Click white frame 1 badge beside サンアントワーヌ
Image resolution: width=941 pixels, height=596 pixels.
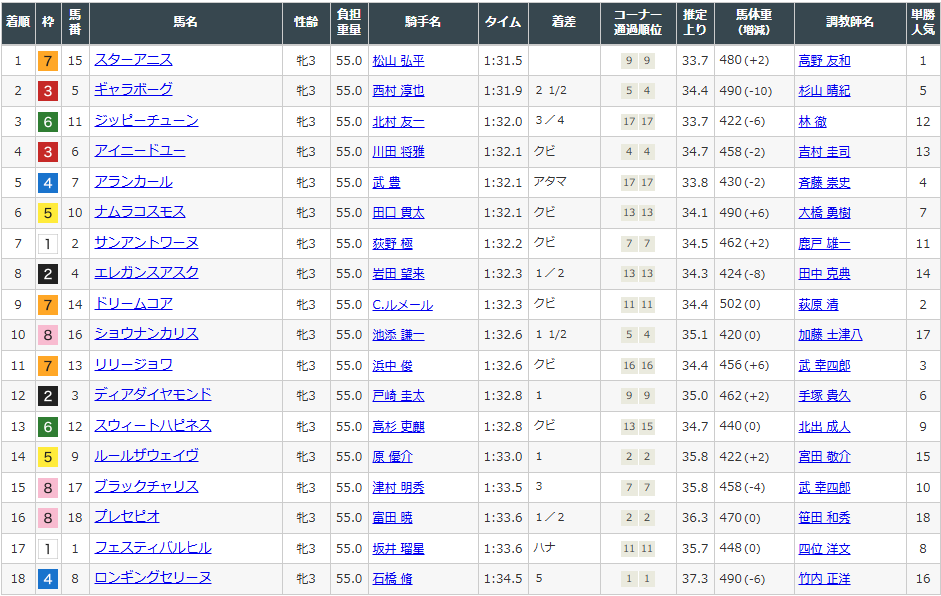coord(47,244)
